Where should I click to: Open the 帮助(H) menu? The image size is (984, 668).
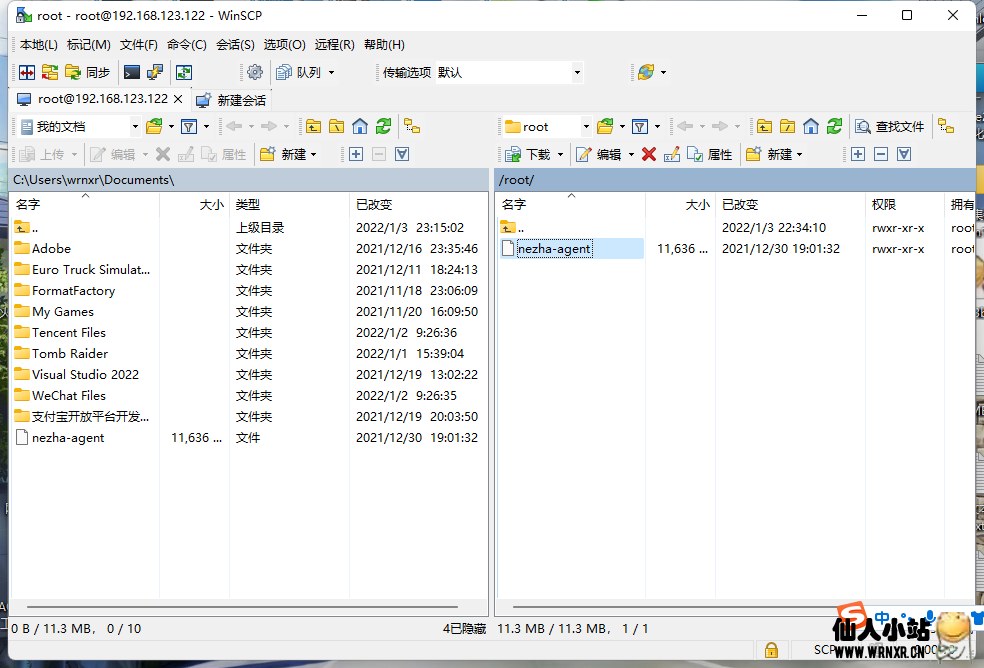pyautogui.click(x=384, y=45)
